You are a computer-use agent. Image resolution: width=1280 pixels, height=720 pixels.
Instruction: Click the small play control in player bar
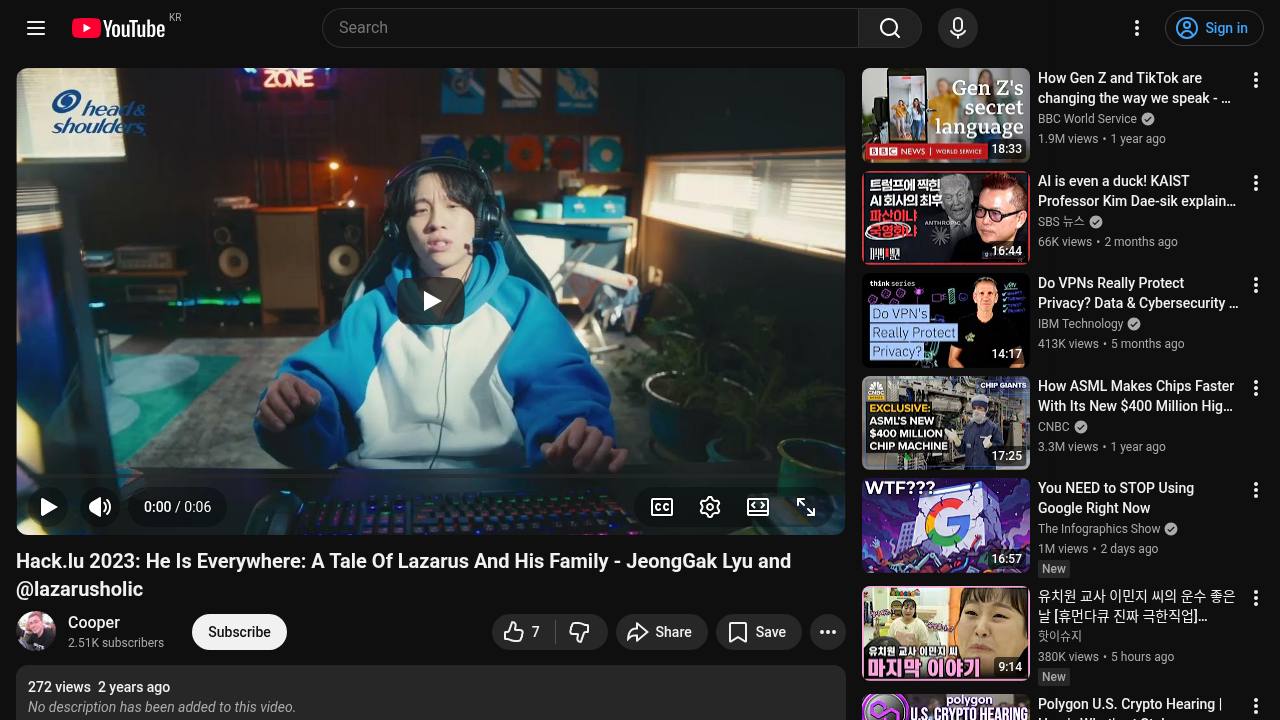(48, 507)
